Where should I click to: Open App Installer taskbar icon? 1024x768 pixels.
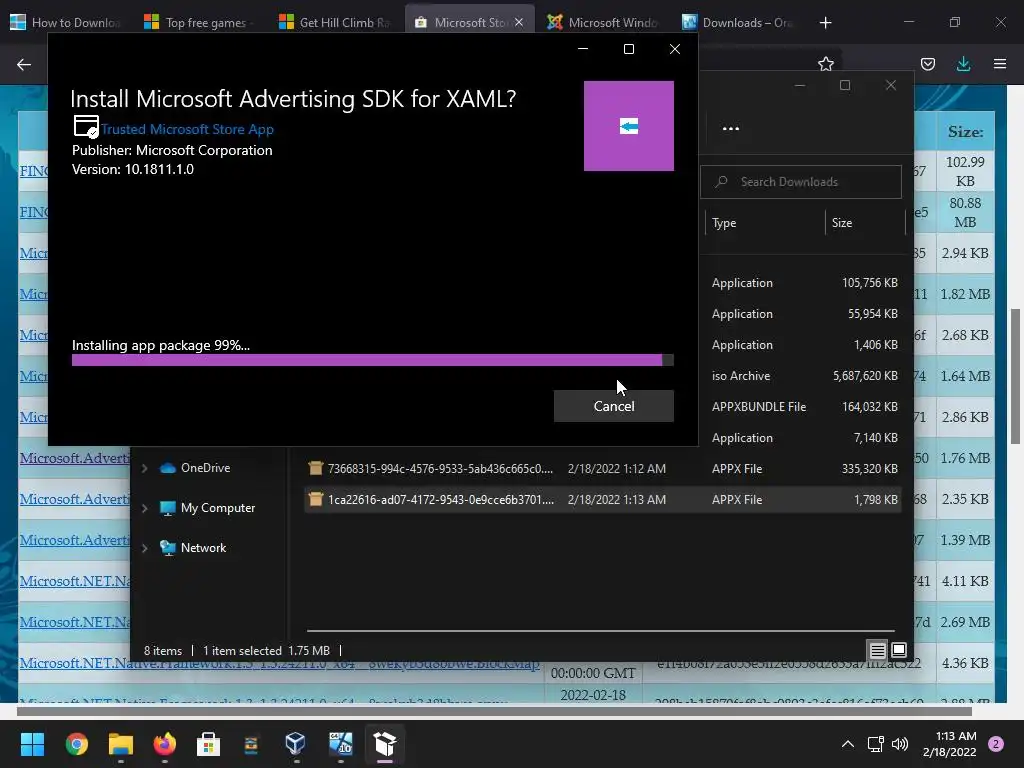click(x=385, y=744)
